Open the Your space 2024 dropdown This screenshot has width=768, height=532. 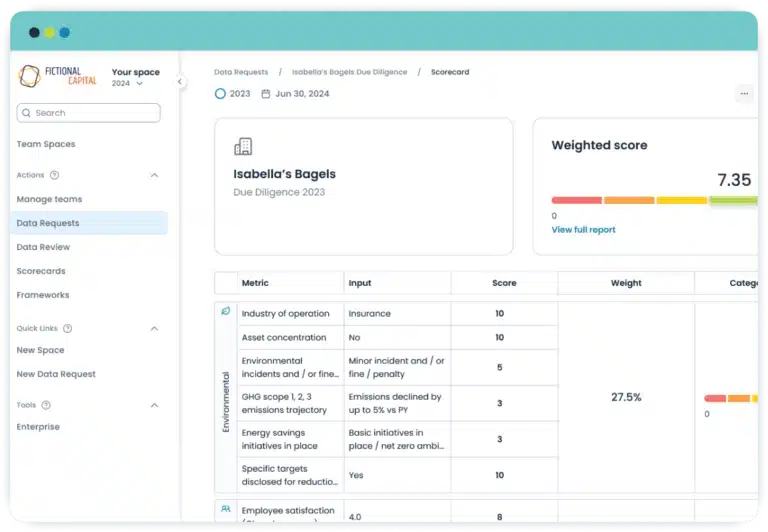[x=139, y=84]
